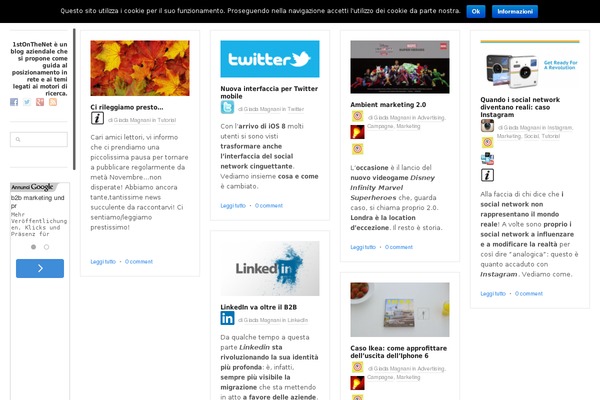
Task: Open post title "Quando i social network diventano reali"
Action: click(520, 107)
